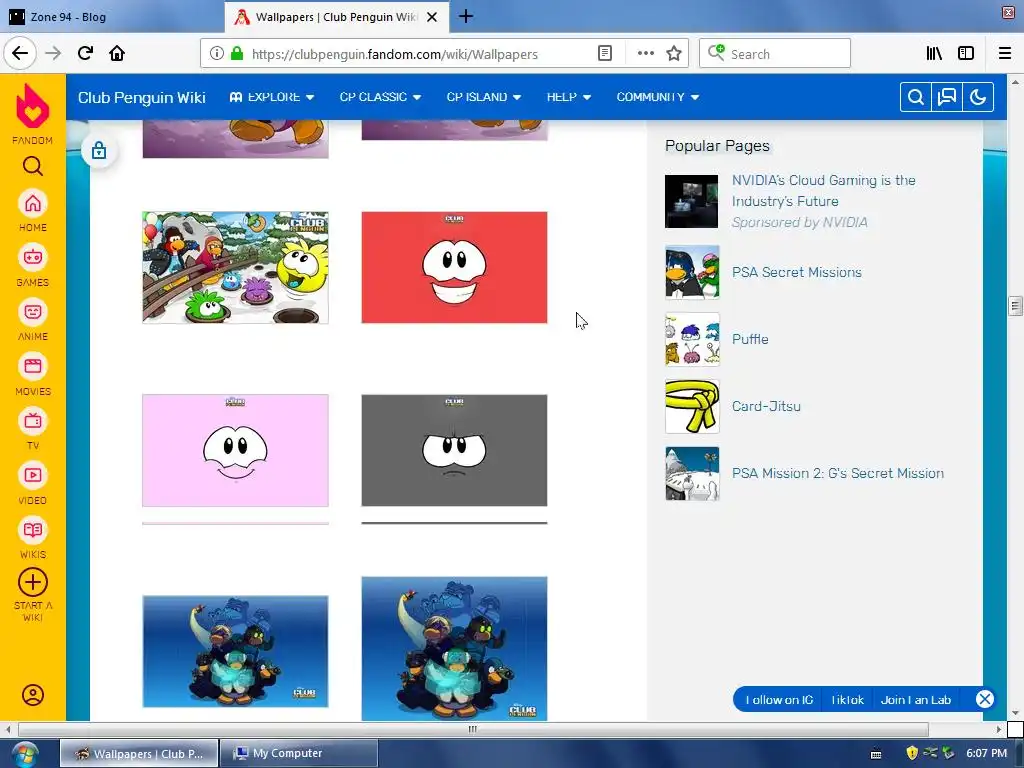Click the browser forward arrow
Image resolution: width=1024 pixels, height=768 pixels.
pyautogui.click(x=53, y=53)
